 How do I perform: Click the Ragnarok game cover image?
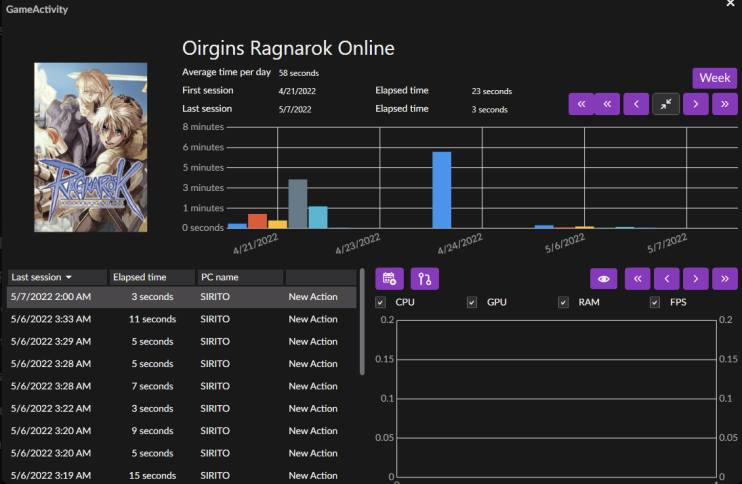pos(90,147)
